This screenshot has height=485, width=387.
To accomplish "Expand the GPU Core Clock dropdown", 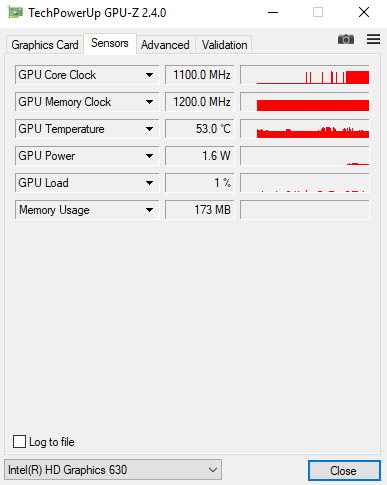I will [x=149, y=75].
